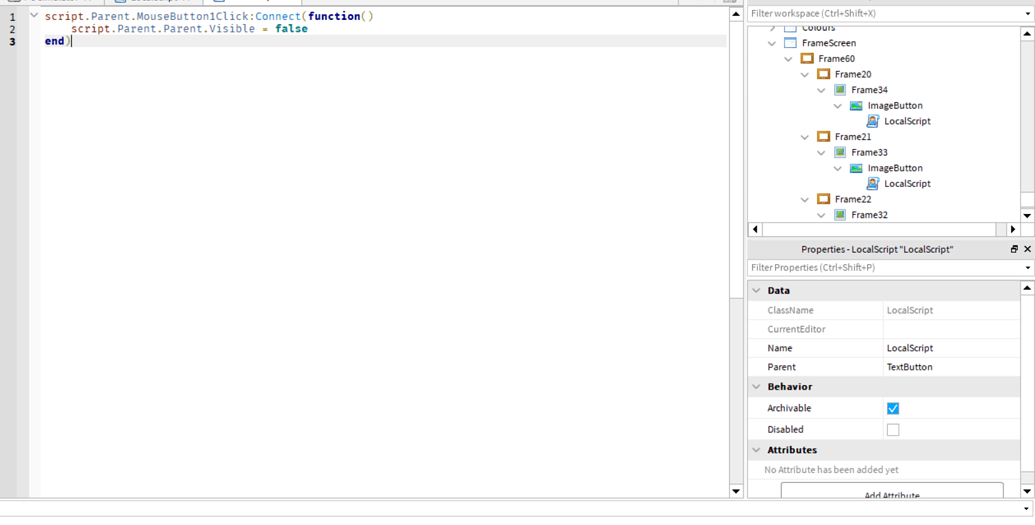Undock the Properties panel

tap(1014, 249)
